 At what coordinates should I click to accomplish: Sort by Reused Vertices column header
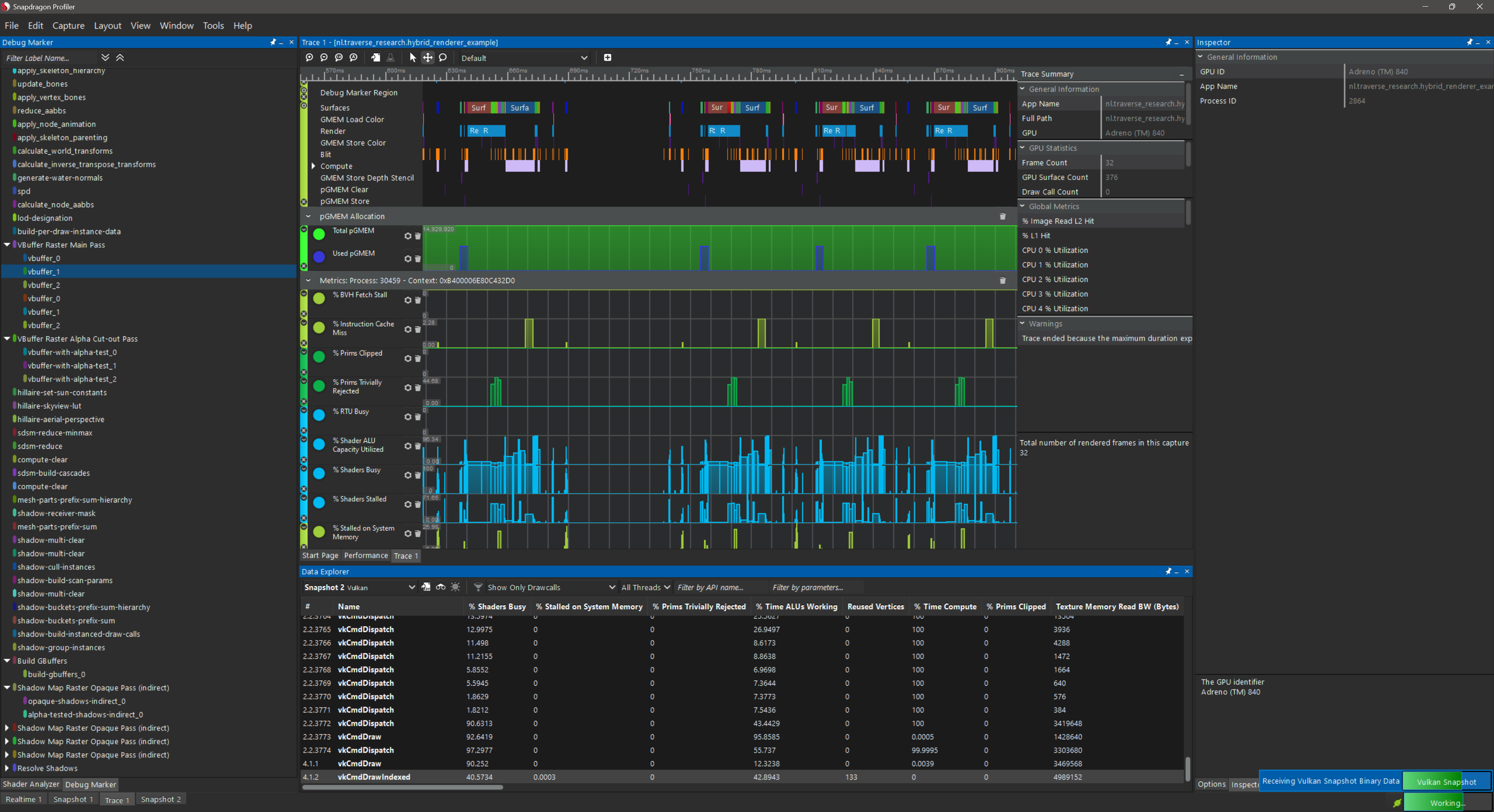click(x=875, y=606)
